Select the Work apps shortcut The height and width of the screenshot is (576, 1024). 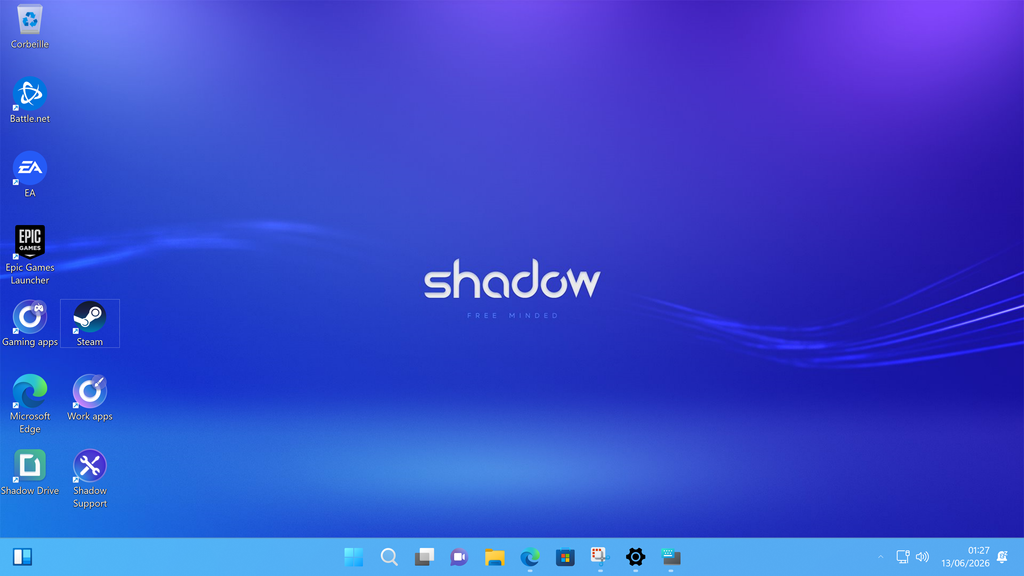tap(89, 398)
